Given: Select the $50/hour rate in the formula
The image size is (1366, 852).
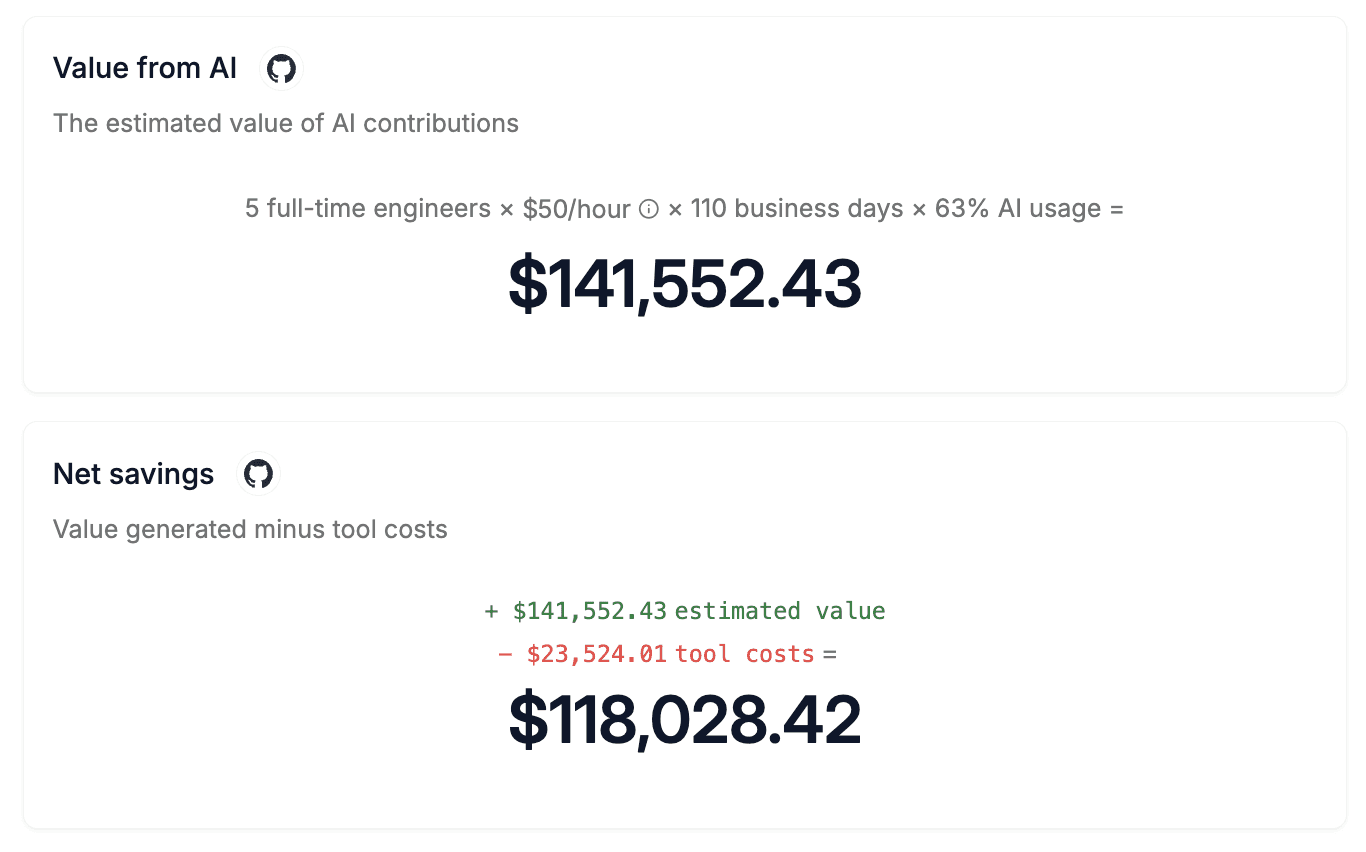Looking at the screenshot, I should tap(576, 209).
